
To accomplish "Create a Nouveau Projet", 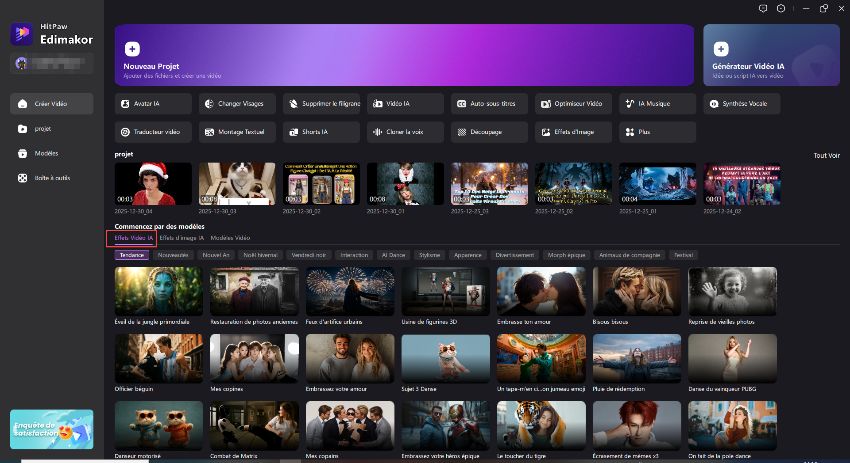I will point(405,55).
